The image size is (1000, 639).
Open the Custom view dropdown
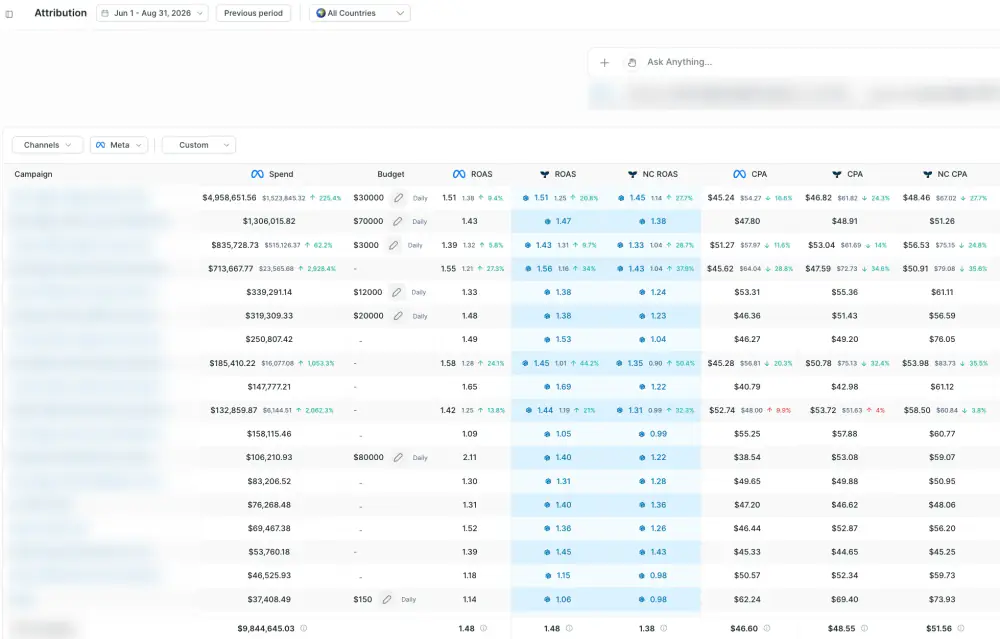[x=199, y=145]
